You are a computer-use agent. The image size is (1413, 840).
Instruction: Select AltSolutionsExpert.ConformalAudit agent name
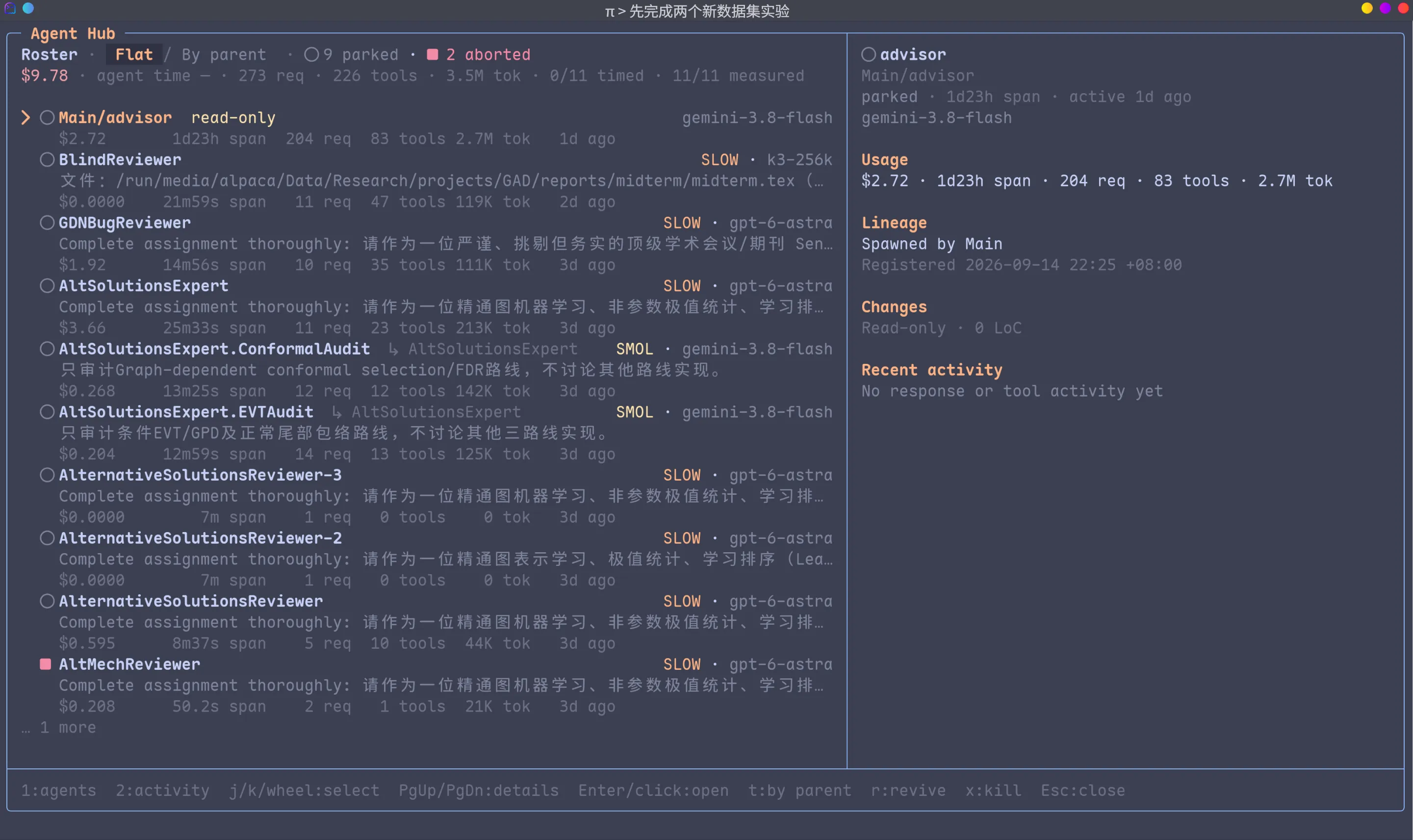pos(214,349)
